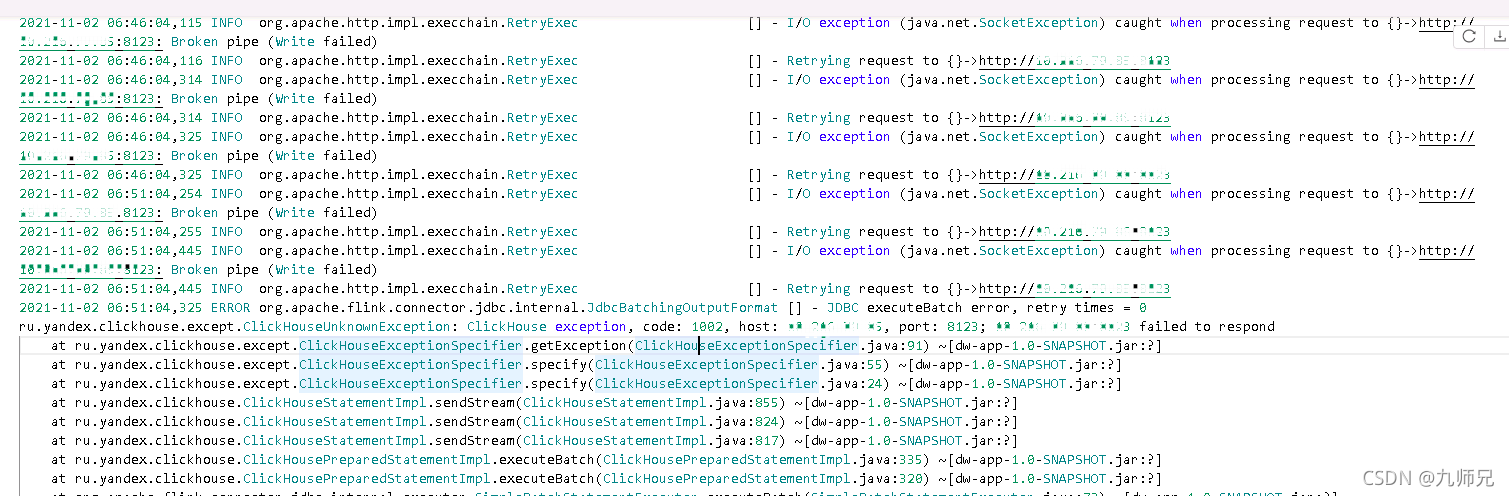Viewport: 1509px width, 496px height.
Task: Click the executeBatch ClickHousePreparedStatementImpl.java:320 line
Action: point(606,479)
